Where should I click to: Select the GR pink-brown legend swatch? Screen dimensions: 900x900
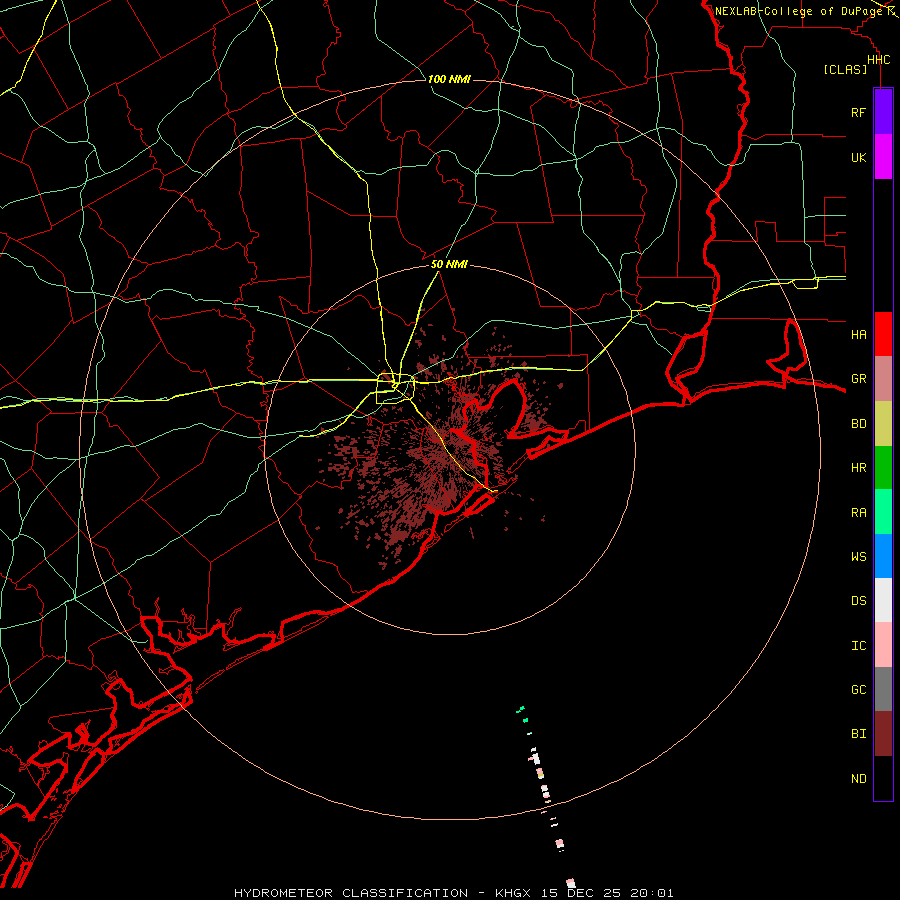[x=883, y=379]
